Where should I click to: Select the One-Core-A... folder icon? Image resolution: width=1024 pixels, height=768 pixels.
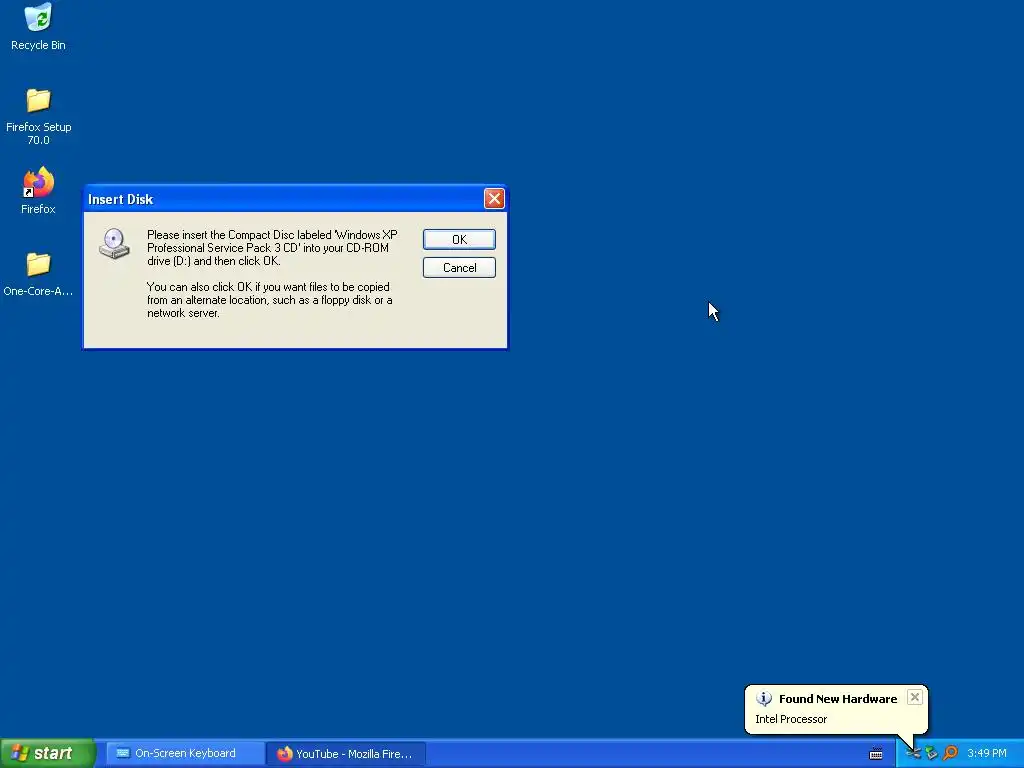(38, 274)
